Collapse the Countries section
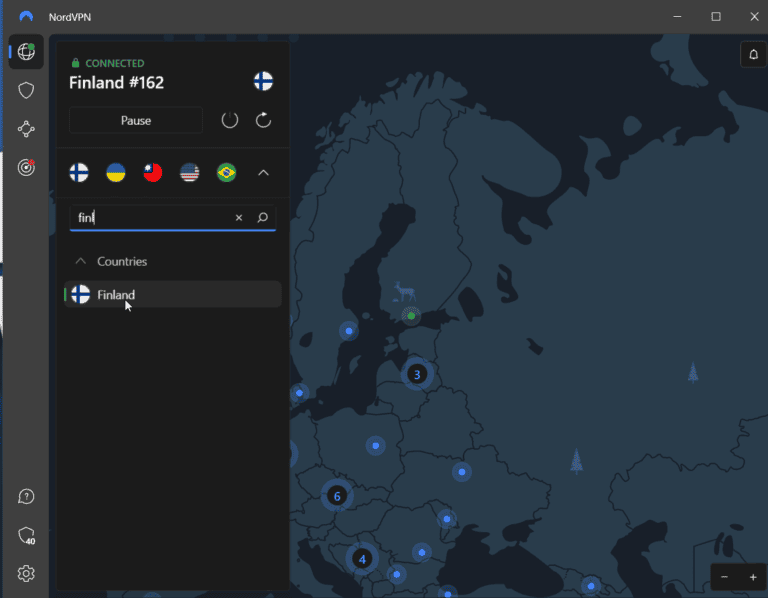Image resolution: width=768 pixels, height=598 pixels. (81, 261)
